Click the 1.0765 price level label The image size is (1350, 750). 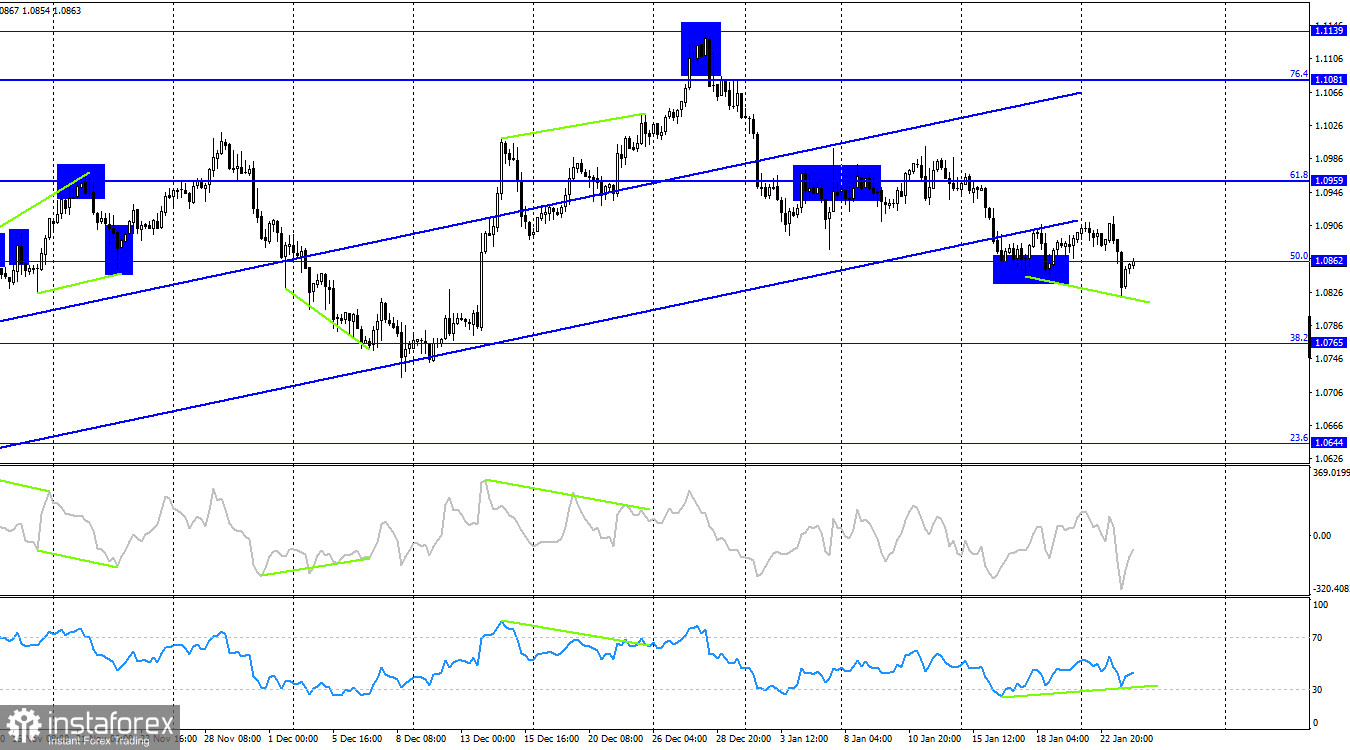pos(1328,342)
